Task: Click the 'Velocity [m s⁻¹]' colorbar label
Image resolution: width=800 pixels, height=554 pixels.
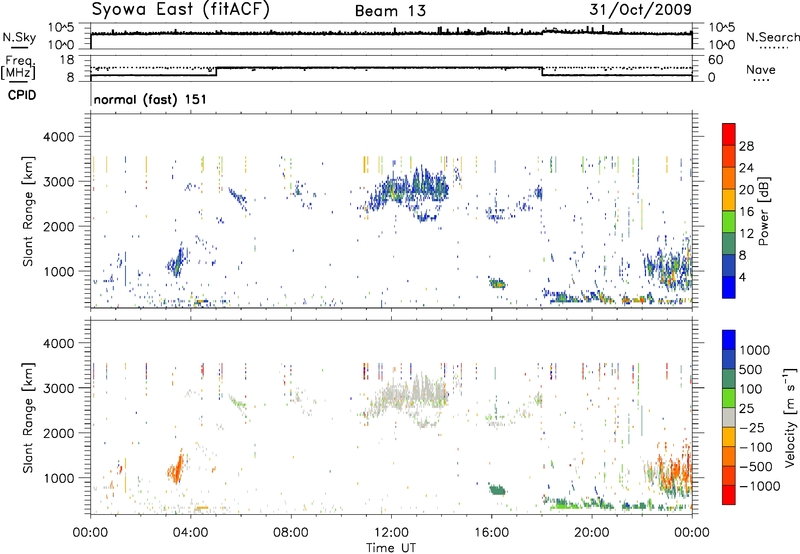Action: 790,417
